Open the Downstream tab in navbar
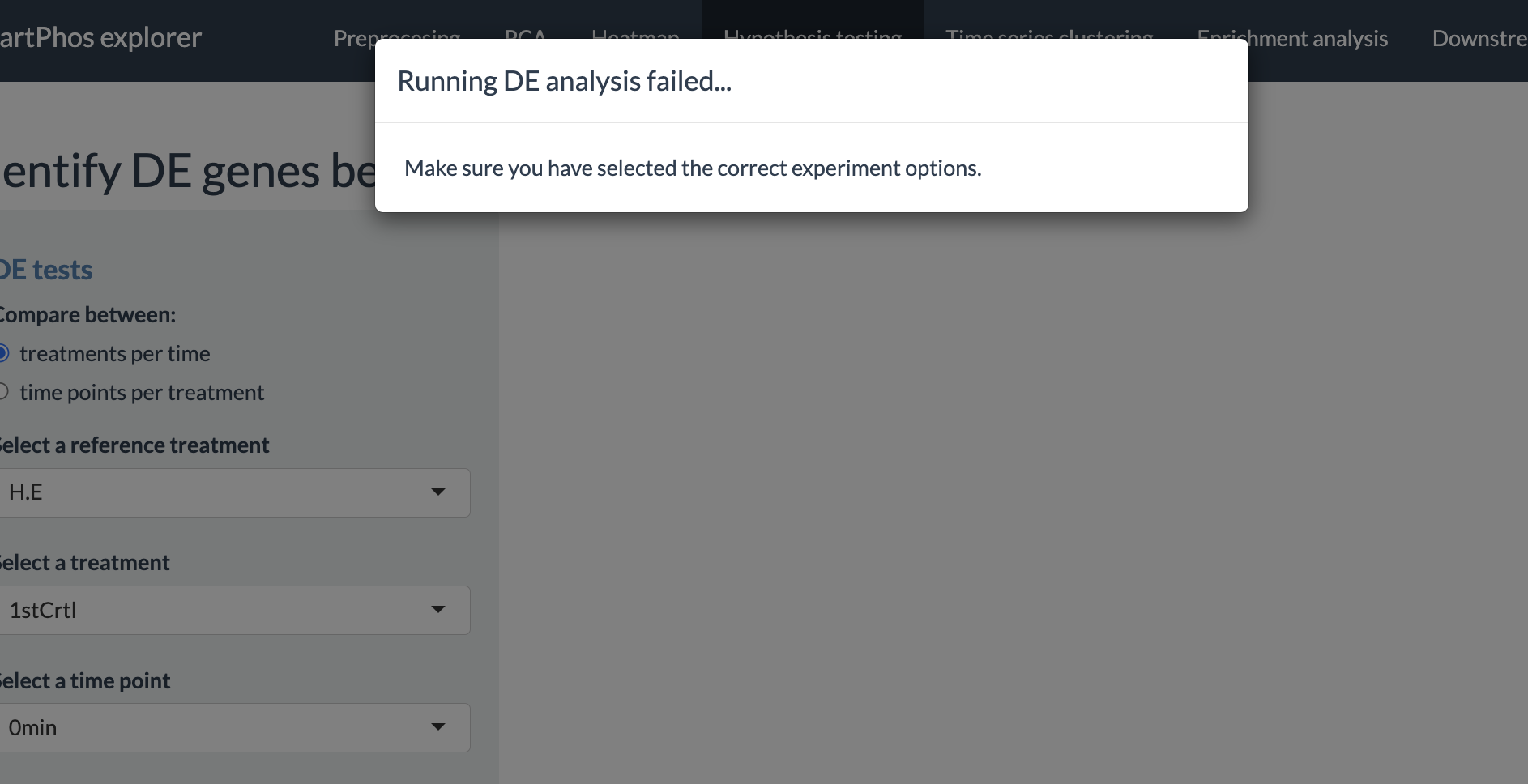 click(x=1479, y=38)
